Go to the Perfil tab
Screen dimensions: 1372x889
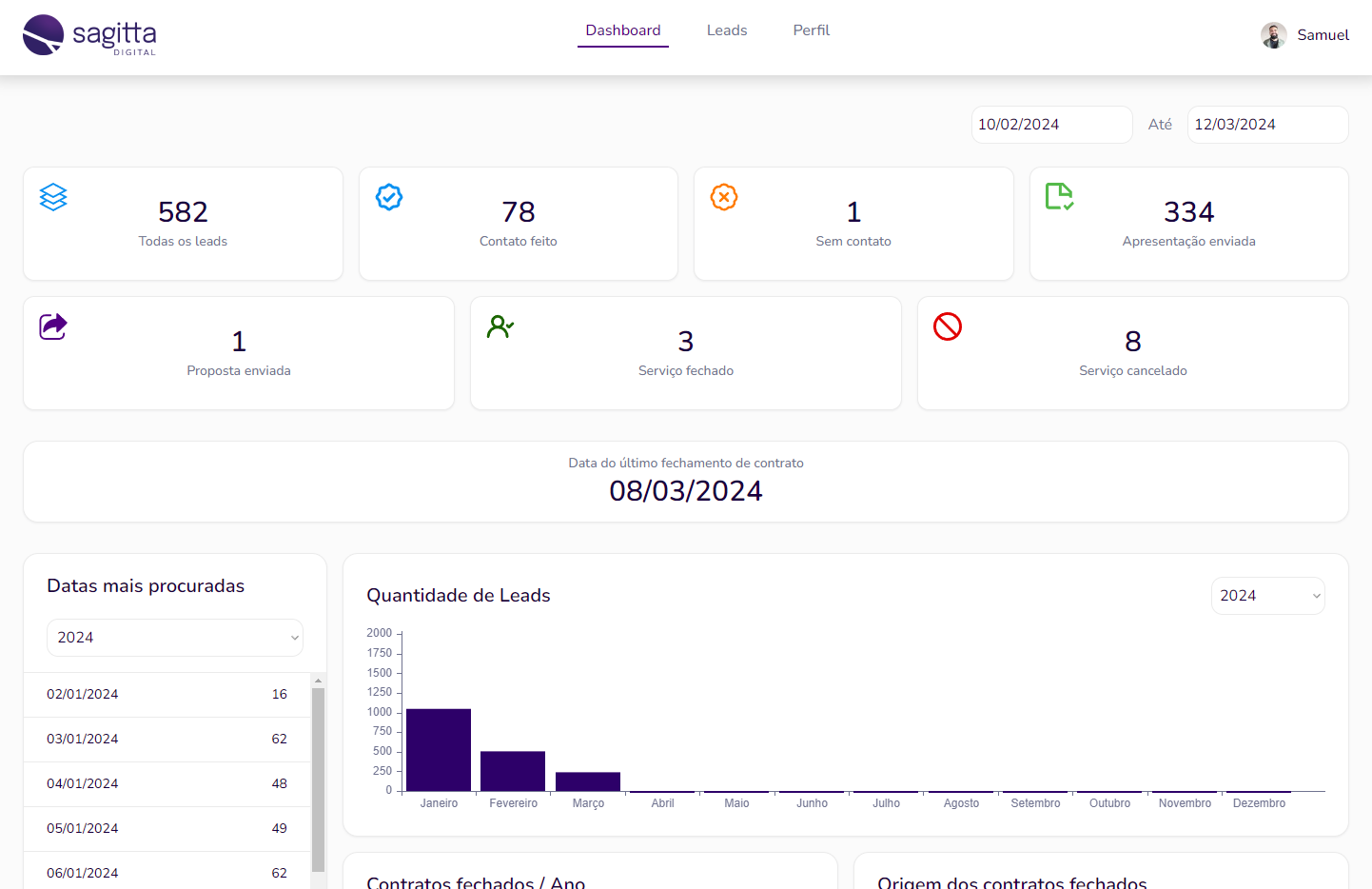click(812, 30)
